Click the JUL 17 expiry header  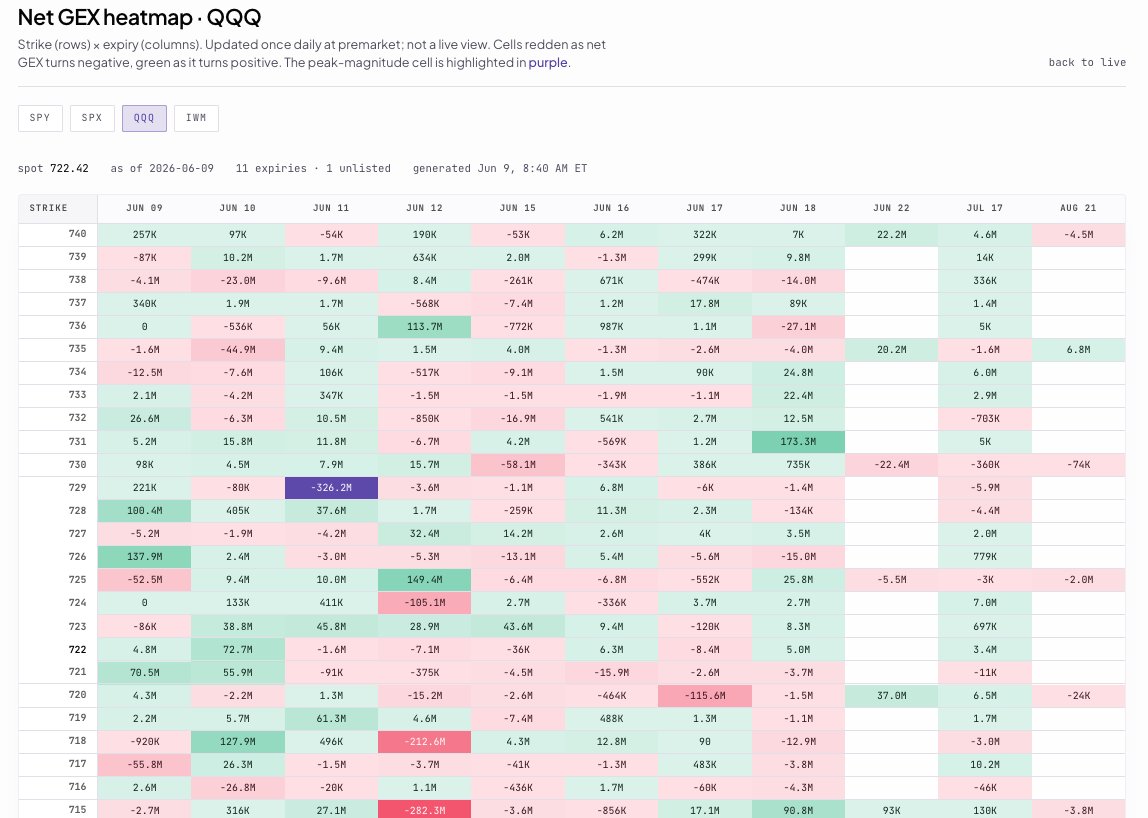pos(985,208)
